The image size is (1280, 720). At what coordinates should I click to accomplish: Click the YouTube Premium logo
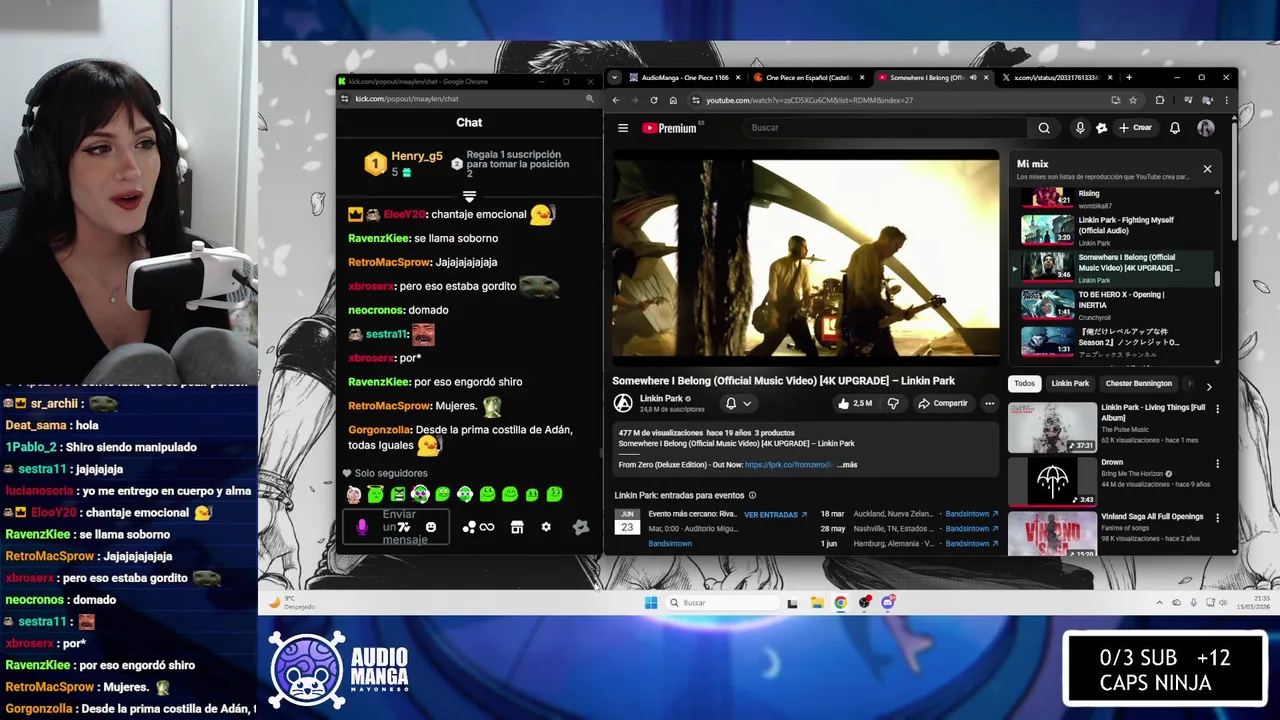pyautogui.click(x=672, y=128)
